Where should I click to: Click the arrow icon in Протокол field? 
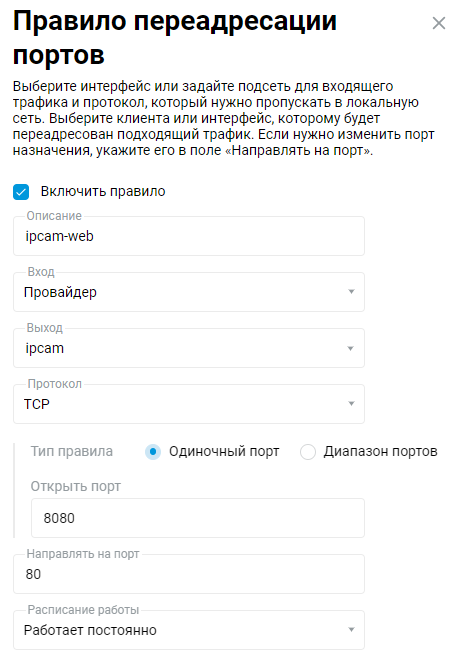point(351,404)
